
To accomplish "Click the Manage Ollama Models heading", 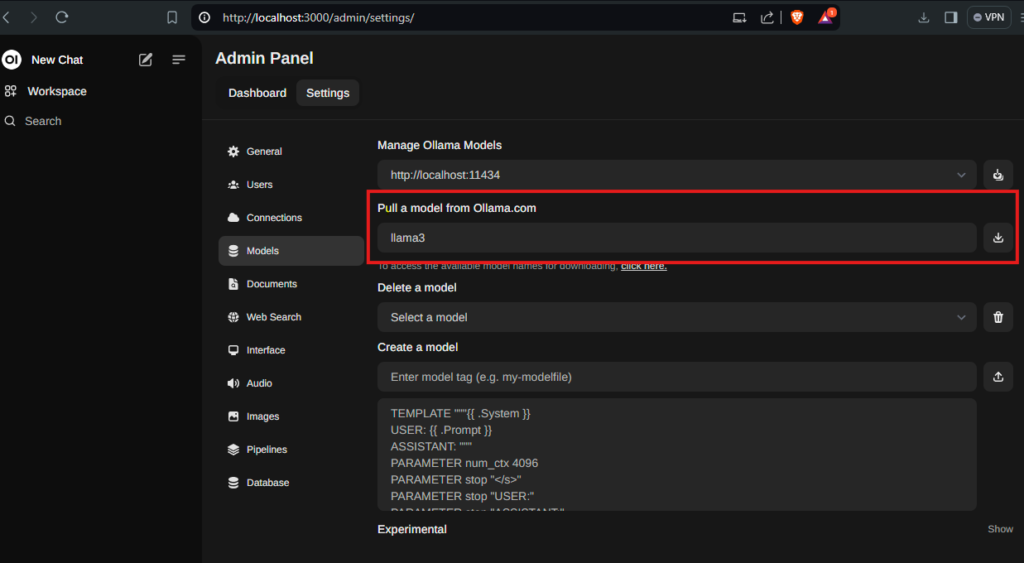I will tap(440, 145).
